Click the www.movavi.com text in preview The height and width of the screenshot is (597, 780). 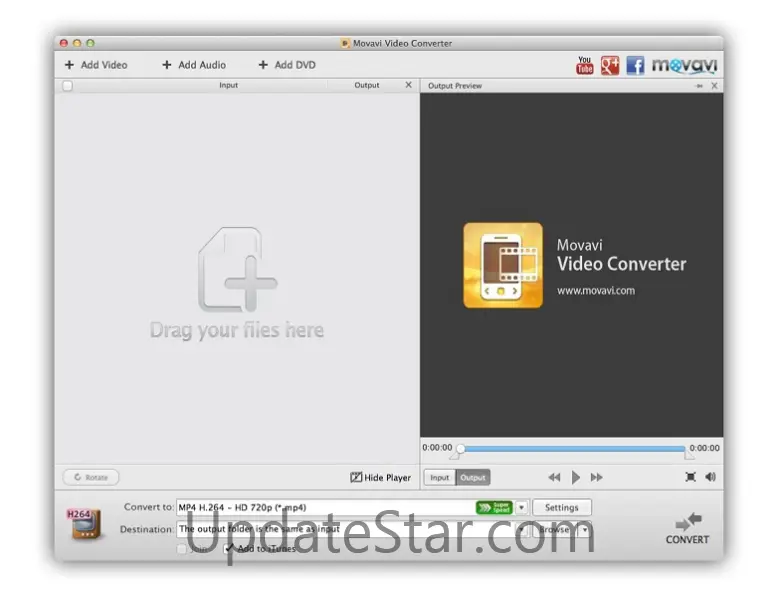pyautogui.click(x=596, y=291)
